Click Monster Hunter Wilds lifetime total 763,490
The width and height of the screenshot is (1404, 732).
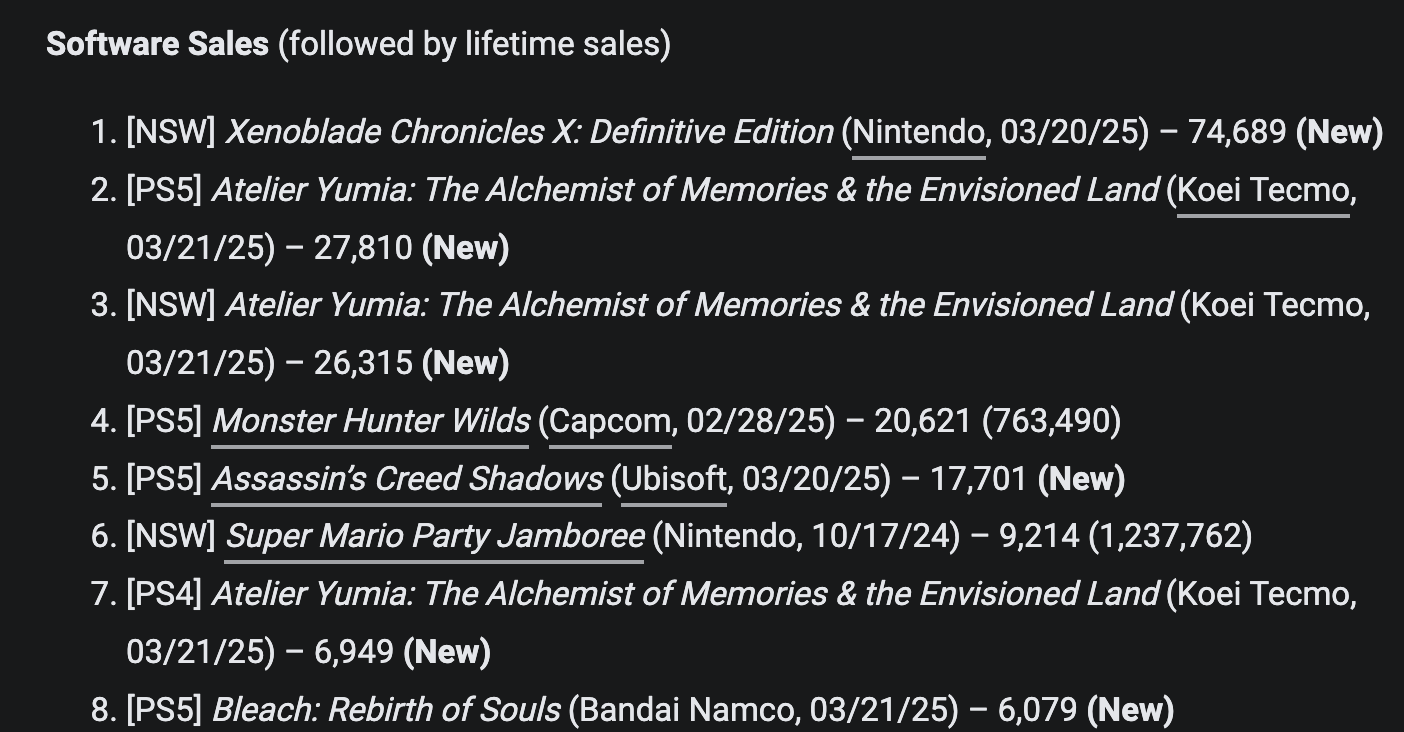click(1051, 421)
